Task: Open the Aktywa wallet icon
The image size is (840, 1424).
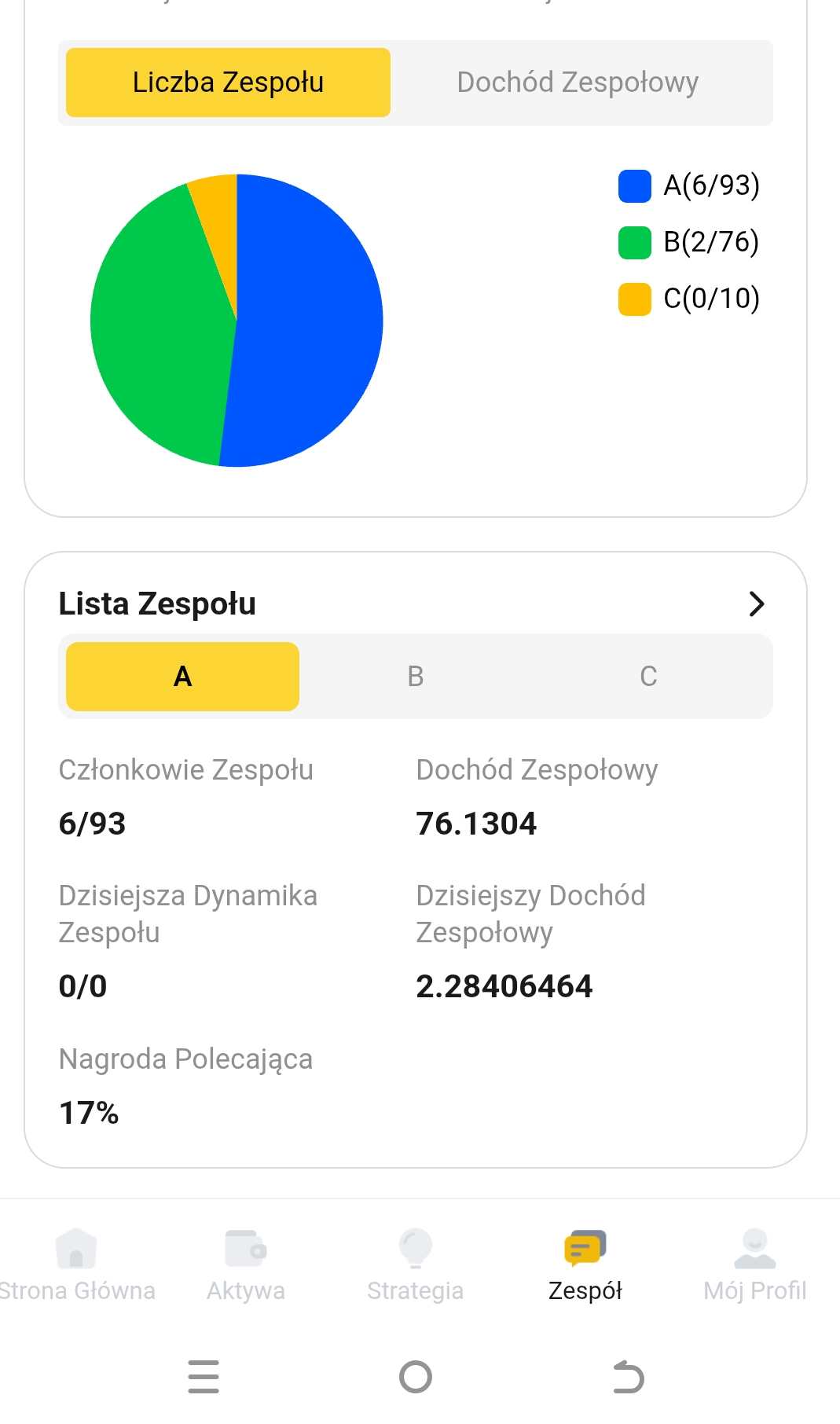Action: pyautogui.click(x=246, y=1248)
